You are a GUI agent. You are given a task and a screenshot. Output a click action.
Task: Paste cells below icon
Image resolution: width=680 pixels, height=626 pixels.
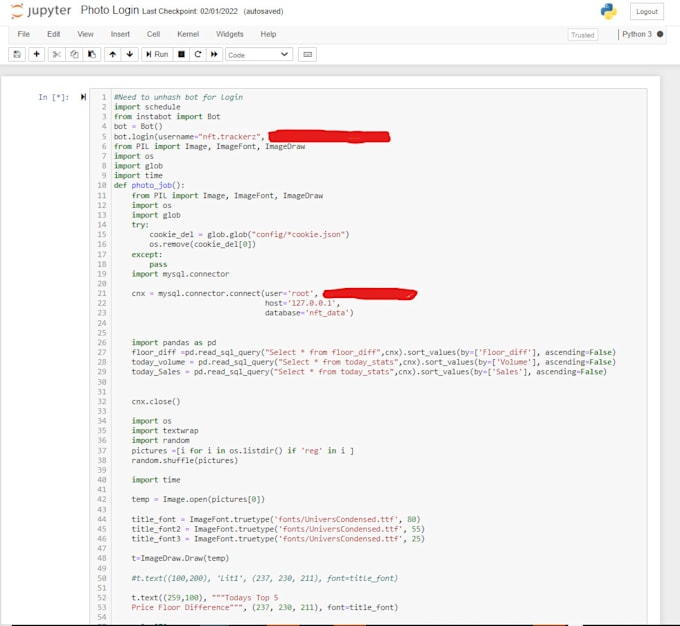[92, 54]
